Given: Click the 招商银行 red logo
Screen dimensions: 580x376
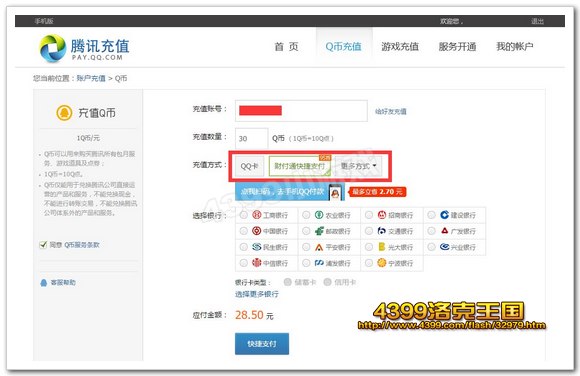Looking at the screenshot, I should [x=382, y=215].
